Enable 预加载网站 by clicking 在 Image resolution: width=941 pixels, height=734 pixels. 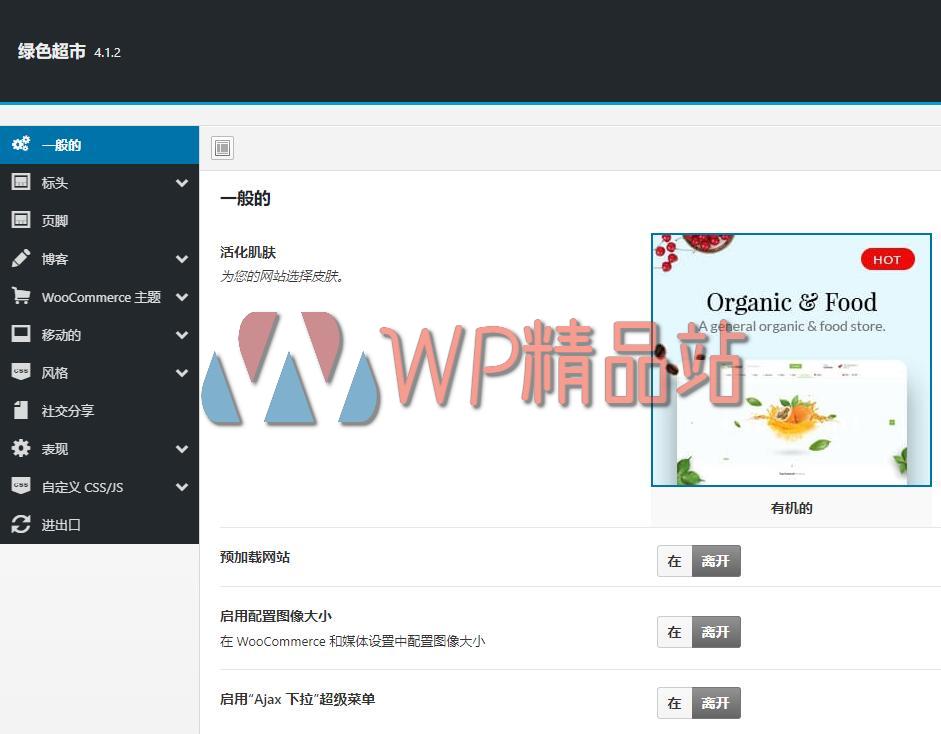(x=675, y=561)
